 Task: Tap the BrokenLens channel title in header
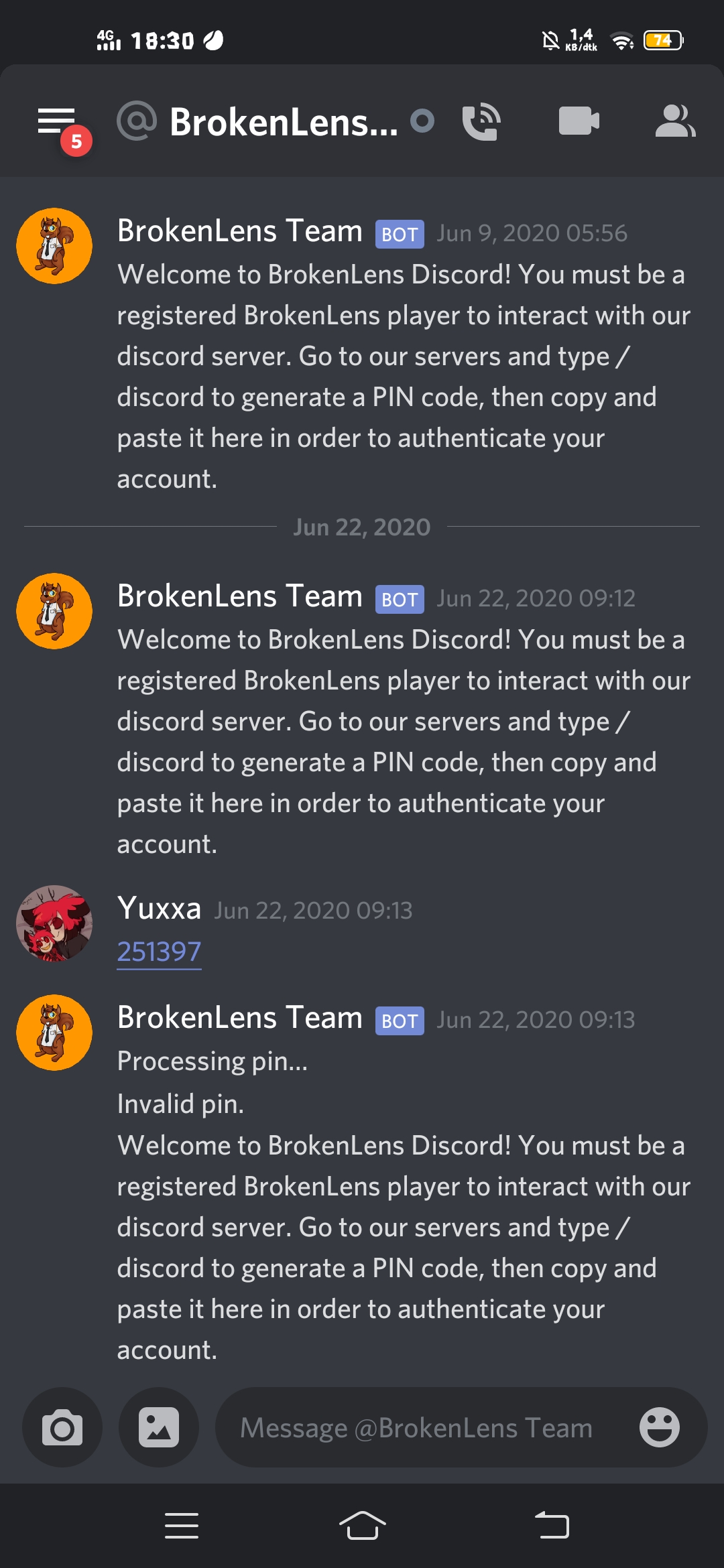coord(284,123)
